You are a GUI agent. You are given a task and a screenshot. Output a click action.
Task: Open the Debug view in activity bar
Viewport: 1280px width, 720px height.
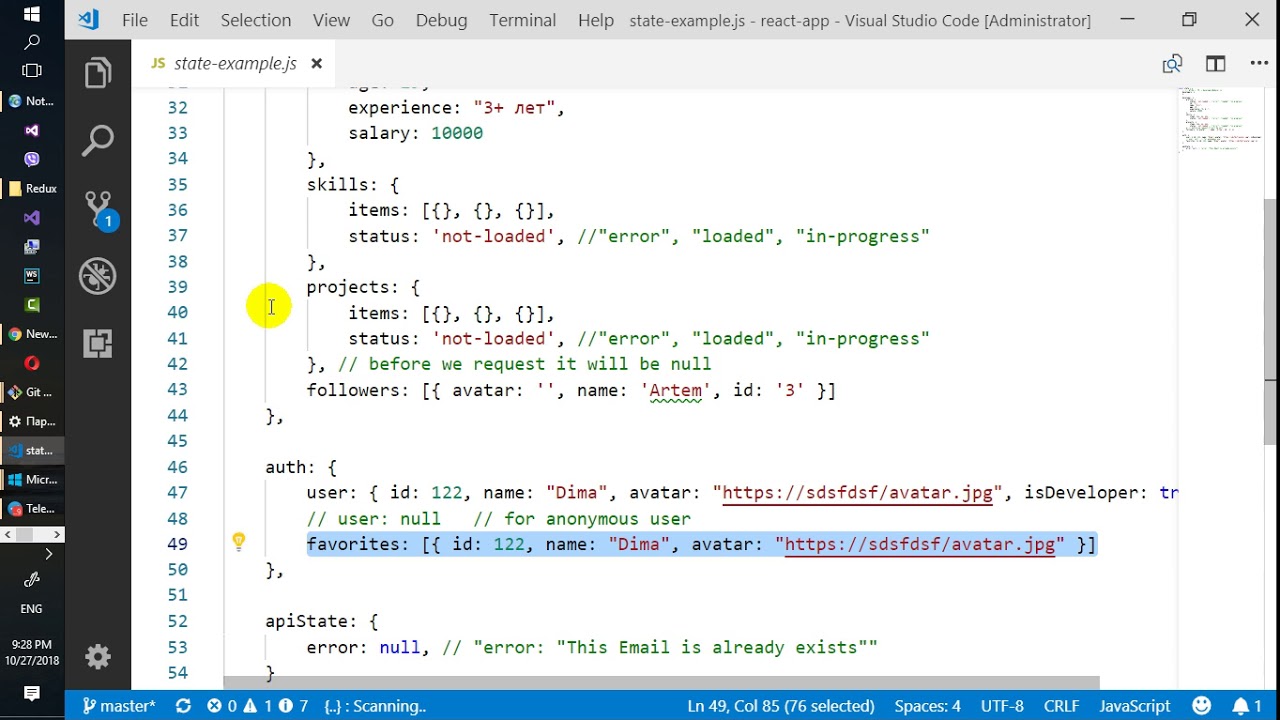click(98, 276)
